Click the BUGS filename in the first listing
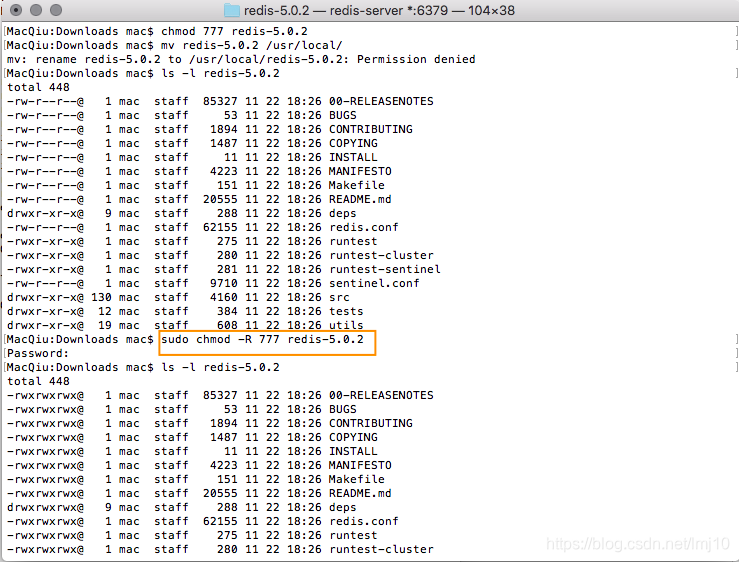This screenshot has height=562, width=739. pos(343,116)
